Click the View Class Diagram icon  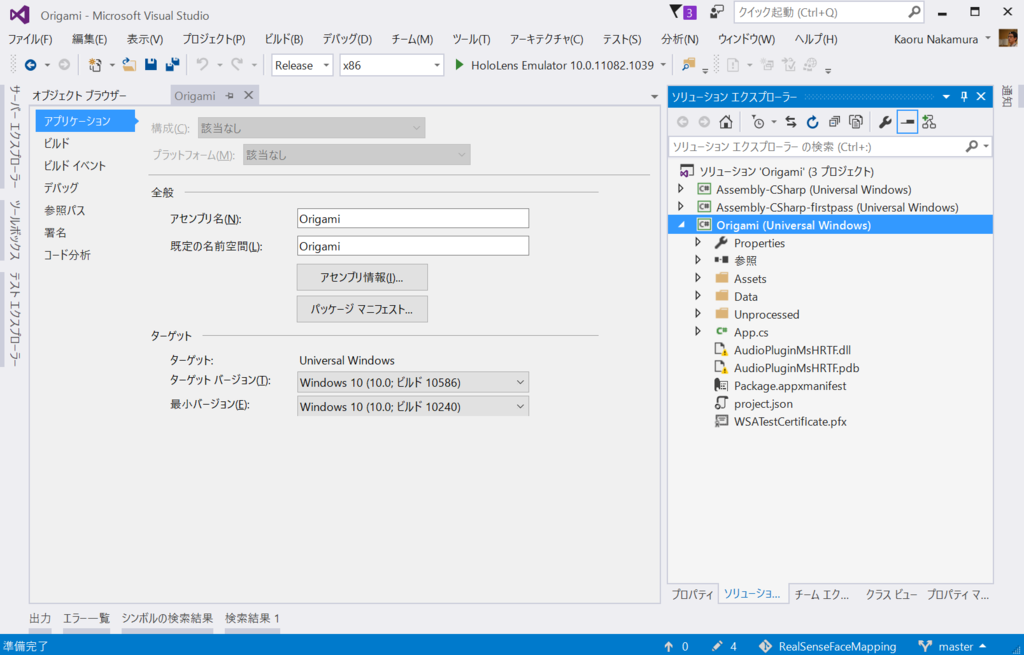pyautogui.click(x=929, y=122)
